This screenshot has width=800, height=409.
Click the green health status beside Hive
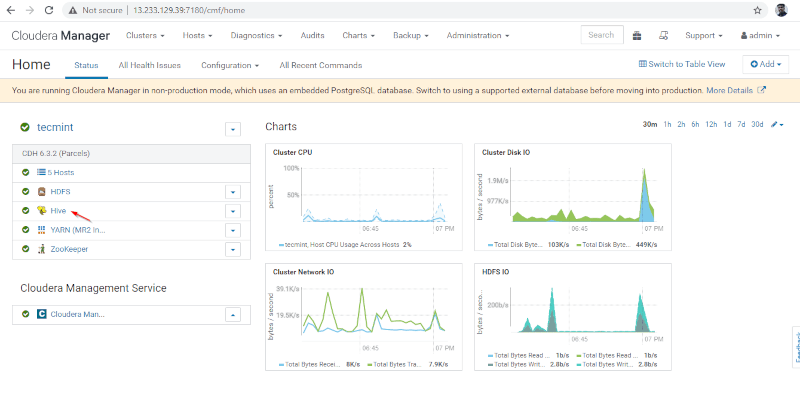(26, 211)
